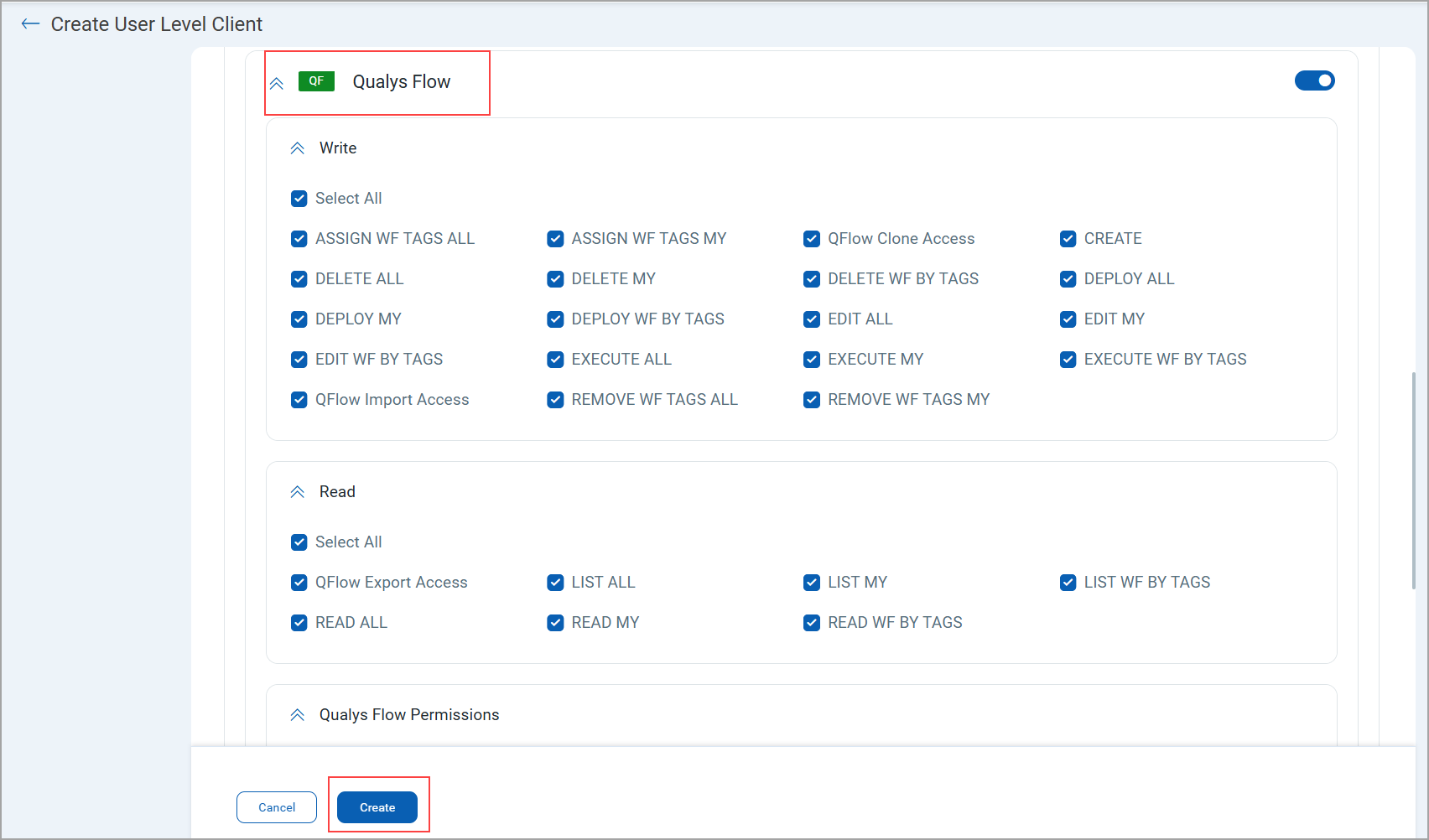Uncheck the CREATE permission checkbox

coord(1068,239)
